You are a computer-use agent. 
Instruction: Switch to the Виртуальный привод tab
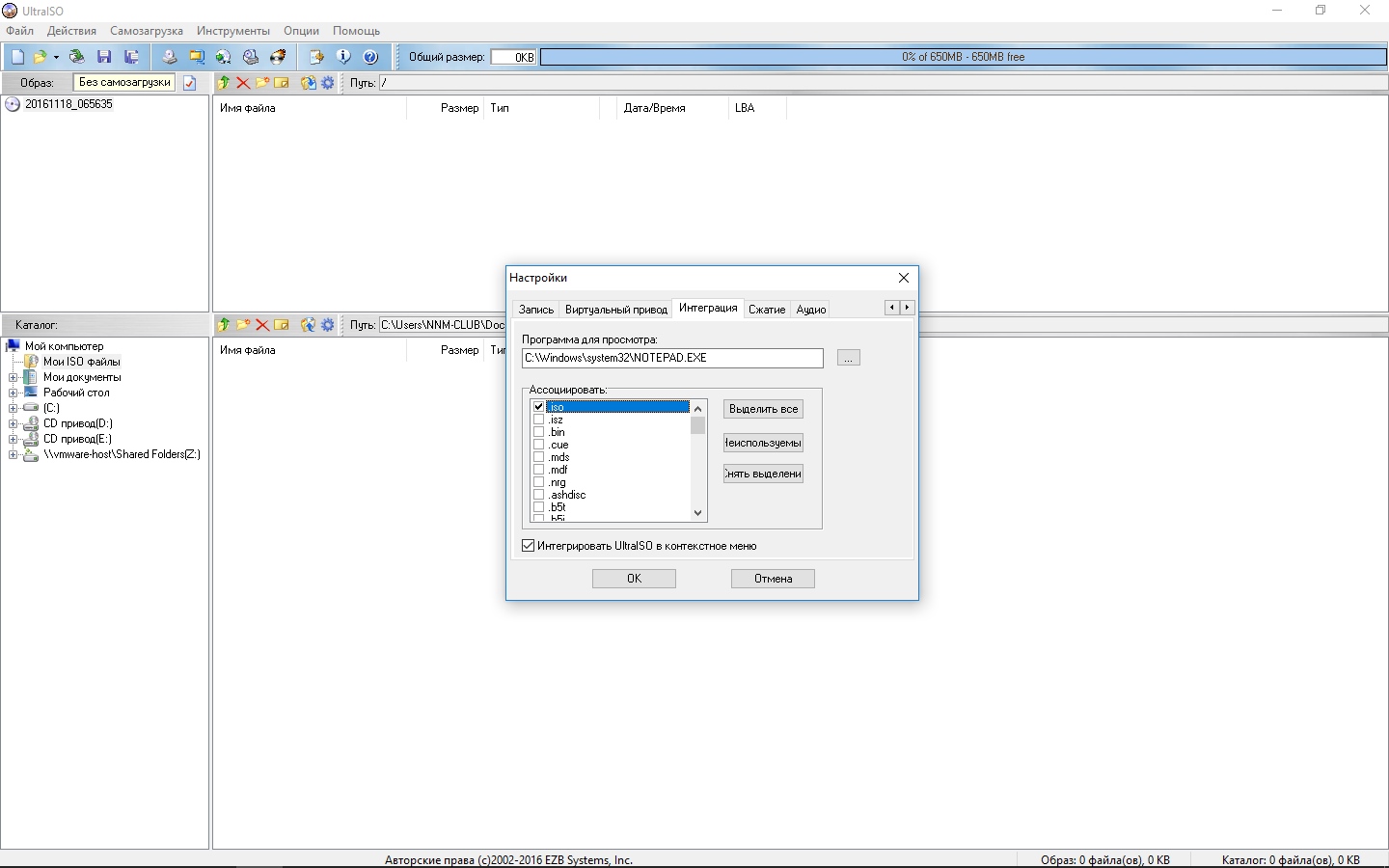(x=616, y=310)
